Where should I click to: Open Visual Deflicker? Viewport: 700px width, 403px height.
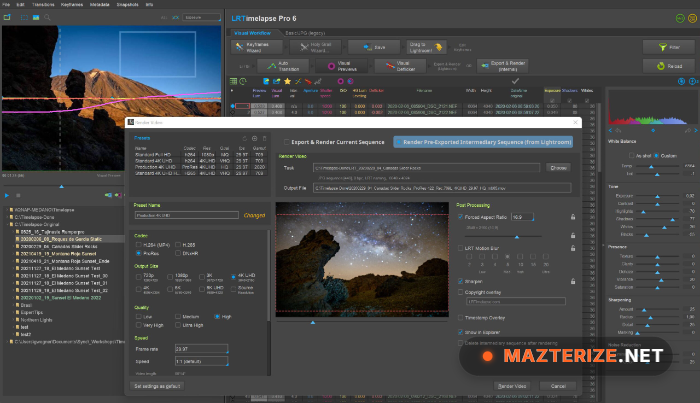point(400,66)
